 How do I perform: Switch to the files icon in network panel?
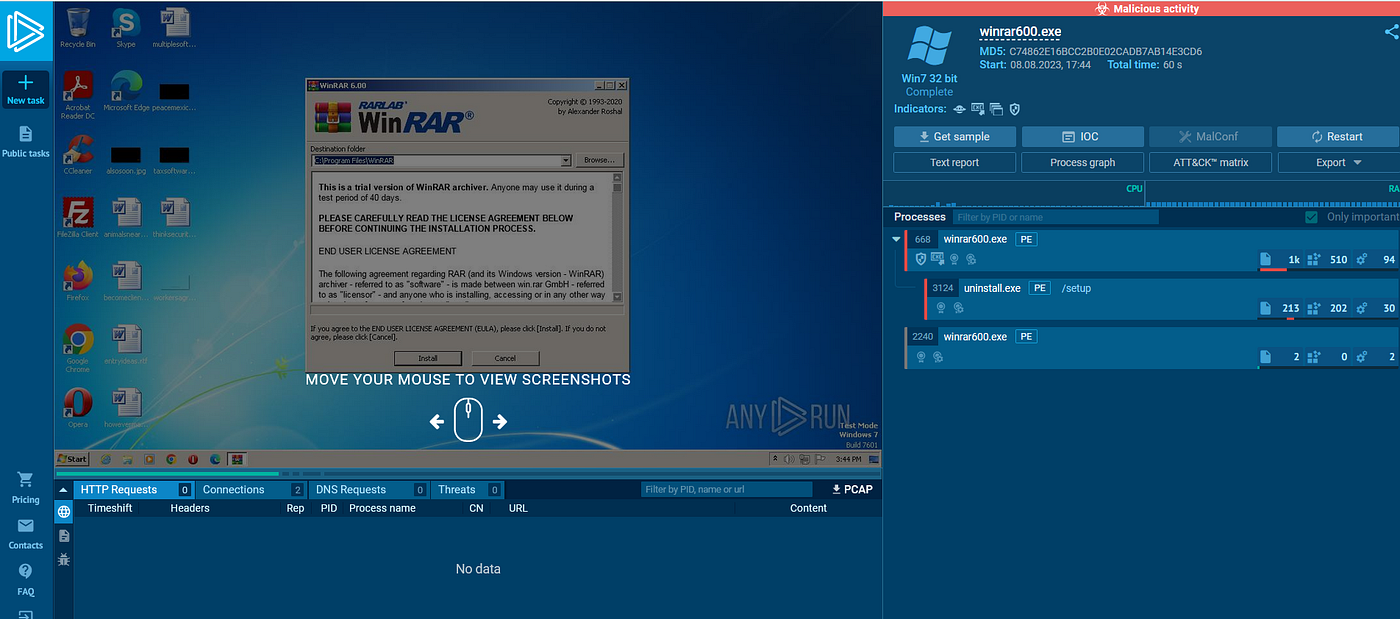[x=64, y=536]
